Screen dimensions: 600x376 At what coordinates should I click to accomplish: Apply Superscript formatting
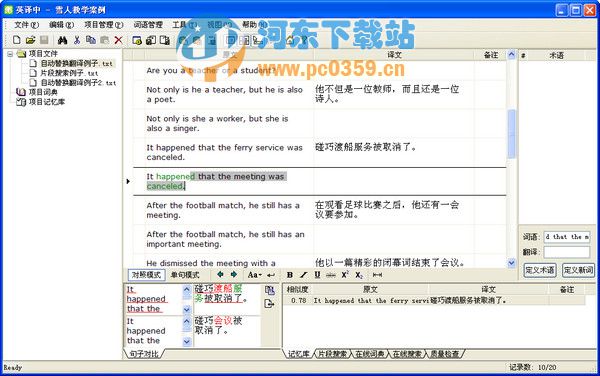[x=345, y=275]
